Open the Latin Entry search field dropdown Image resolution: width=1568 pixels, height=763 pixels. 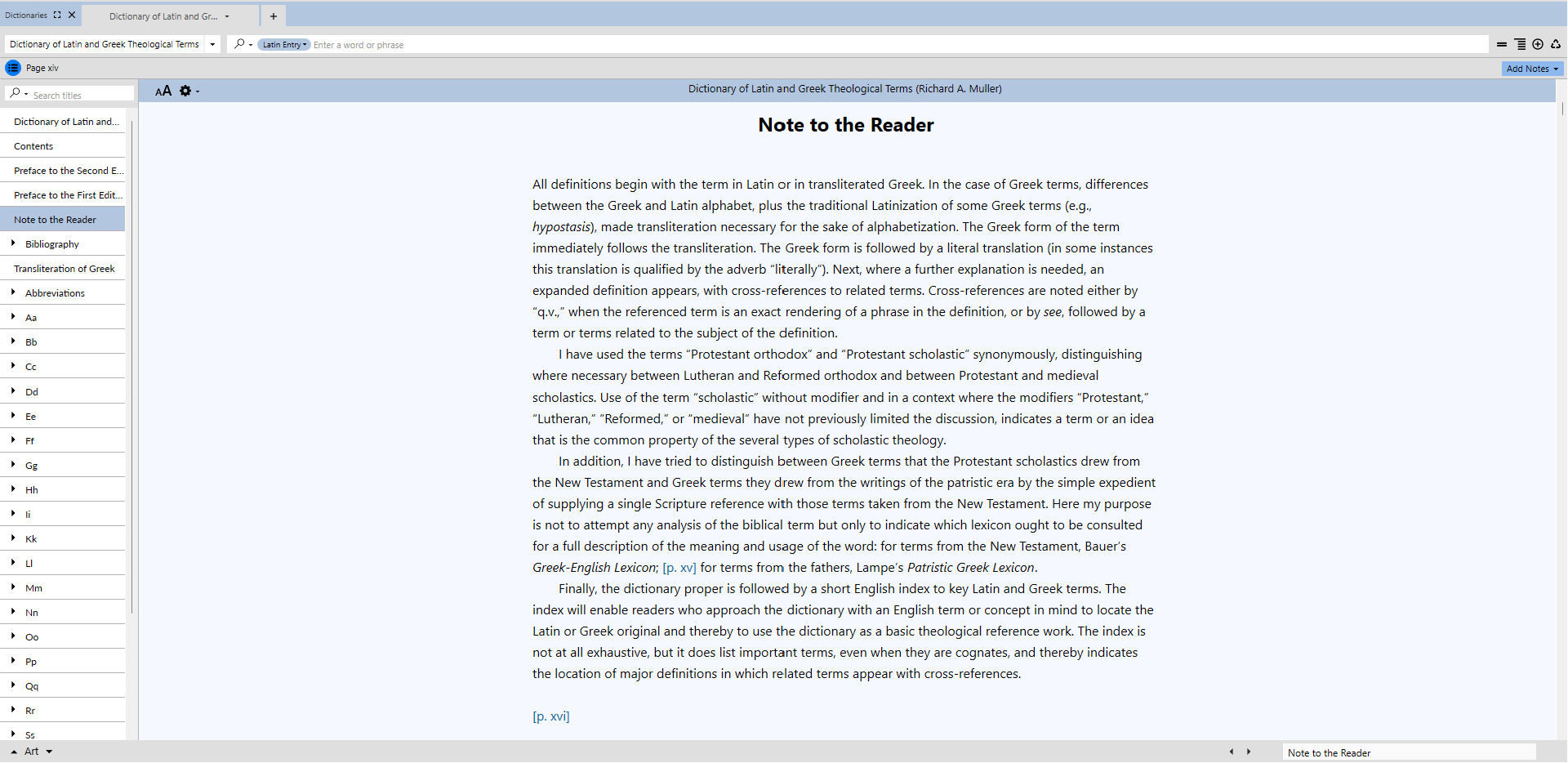coord(284,45)
